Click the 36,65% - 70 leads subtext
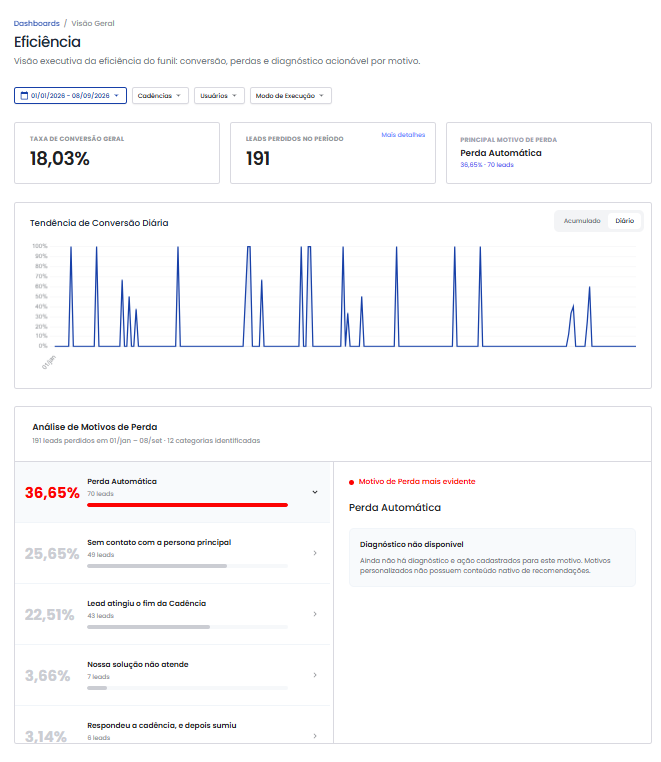Screen dimensions: 661x762 point(487,165)
